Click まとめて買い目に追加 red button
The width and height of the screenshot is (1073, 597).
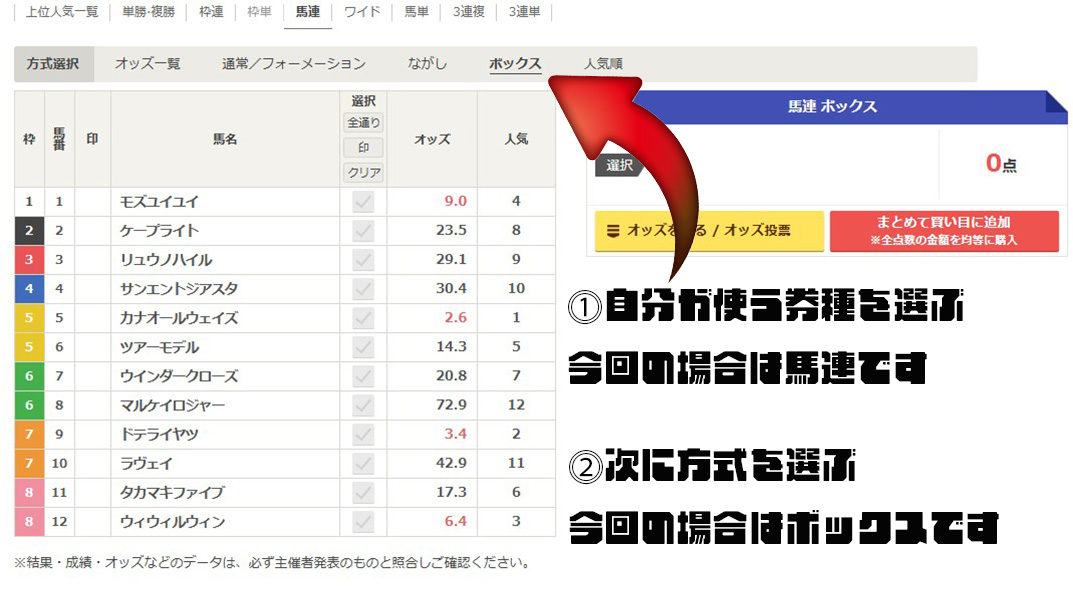point(943,231)
